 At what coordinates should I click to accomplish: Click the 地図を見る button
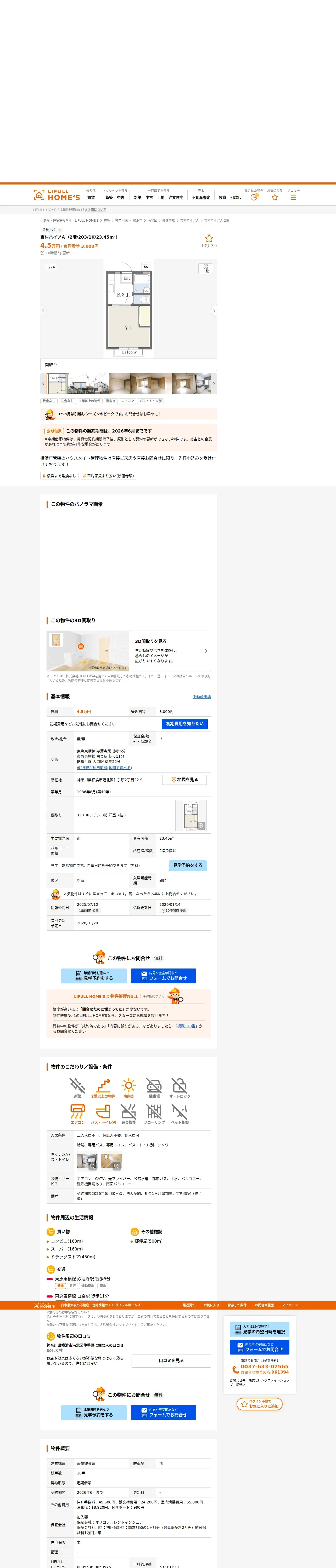click(x=184, y=780)
